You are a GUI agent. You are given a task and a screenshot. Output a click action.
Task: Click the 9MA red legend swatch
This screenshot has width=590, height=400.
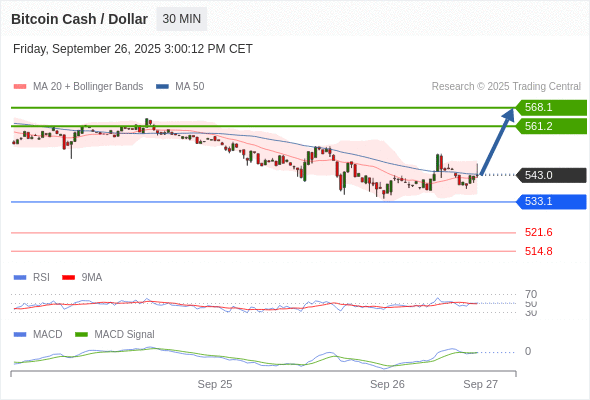point(68,278)
